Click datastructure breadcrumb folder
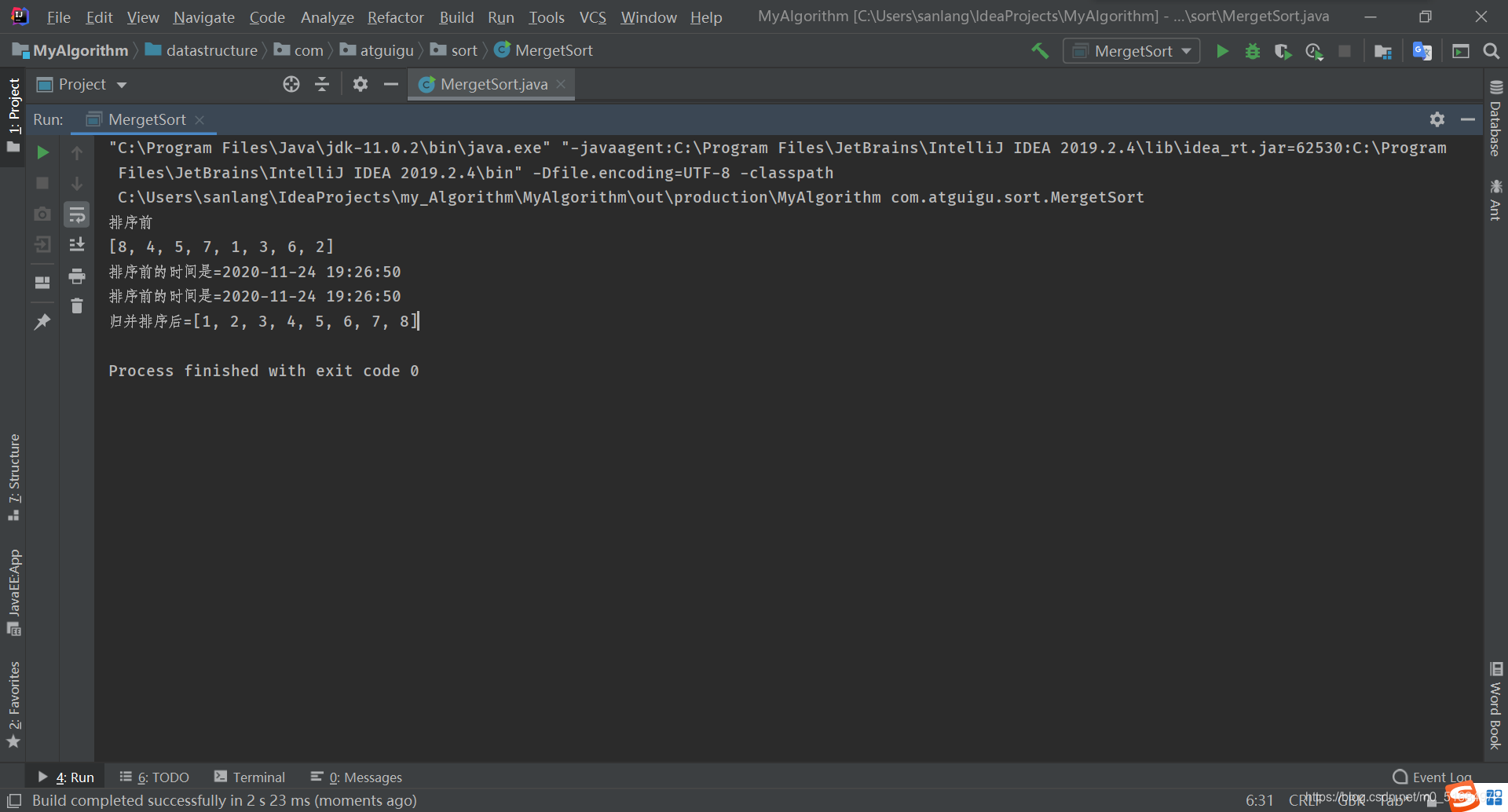Viewport: 1508px width, 812px height. click(x=202, y=51)
